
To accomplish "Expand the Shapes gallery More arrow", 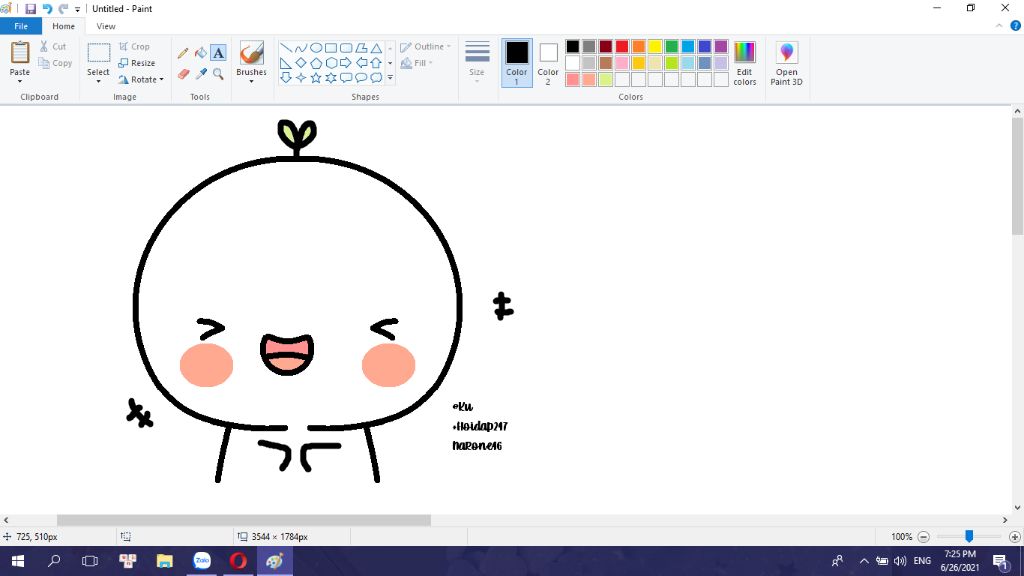I will [x=391, y=78].
